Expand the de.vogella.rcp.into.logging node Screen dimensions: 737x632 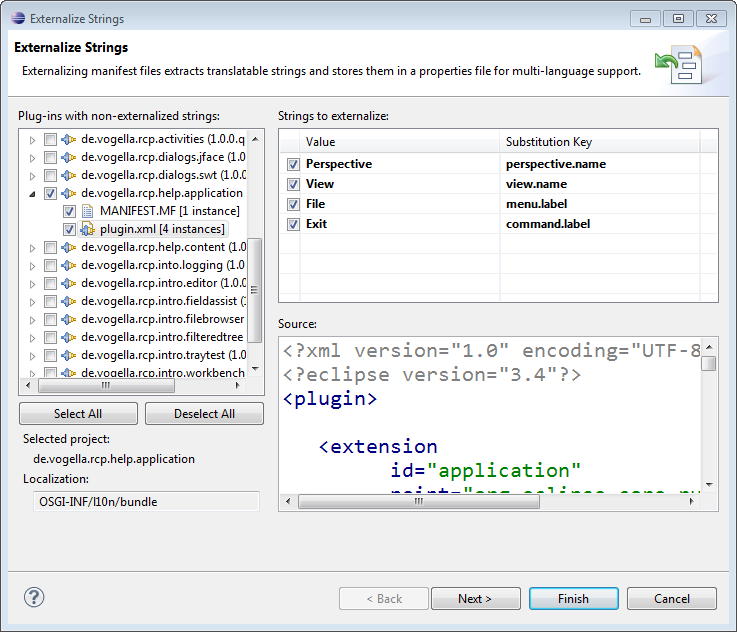(x=32, y=266)
